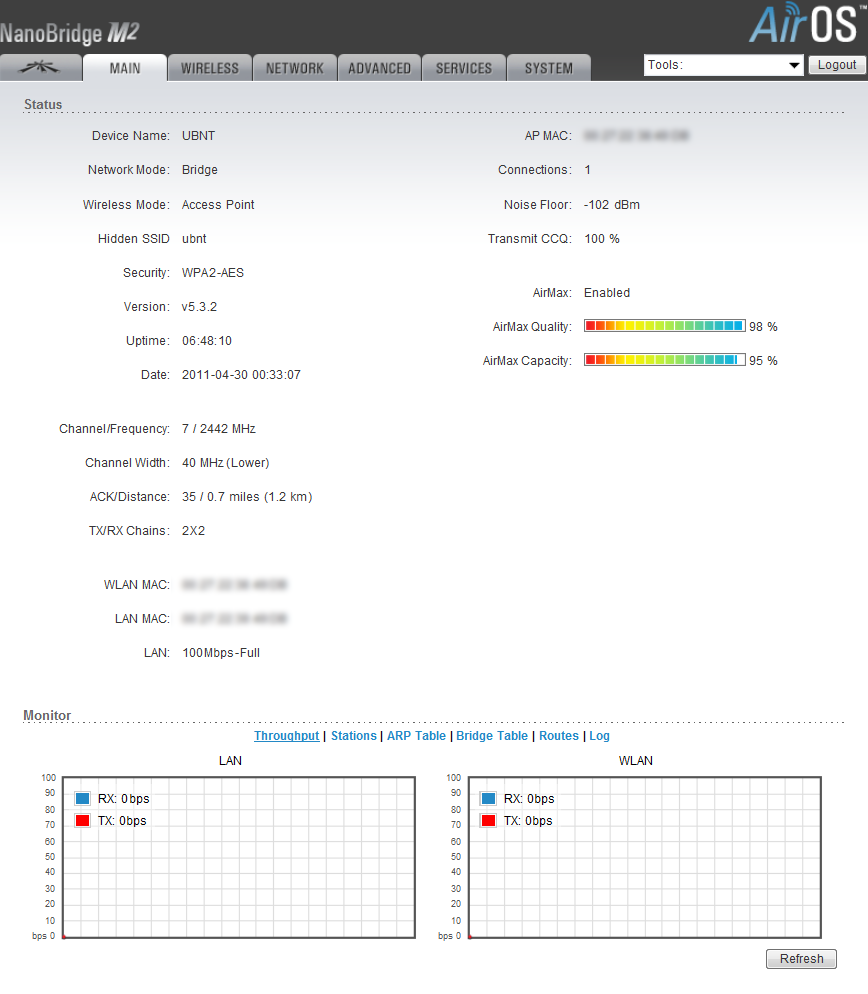Click the red TX legend square in LAN graph
868x994 pixels.
83,821
